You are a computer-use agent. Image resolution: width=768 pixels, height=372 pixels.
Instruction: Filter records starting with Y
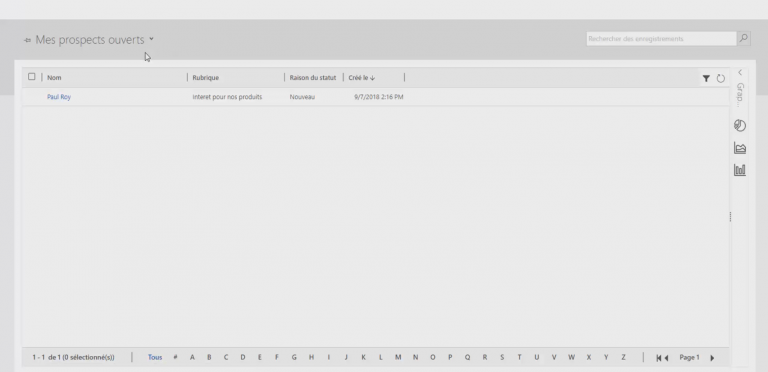click(606, 357)
